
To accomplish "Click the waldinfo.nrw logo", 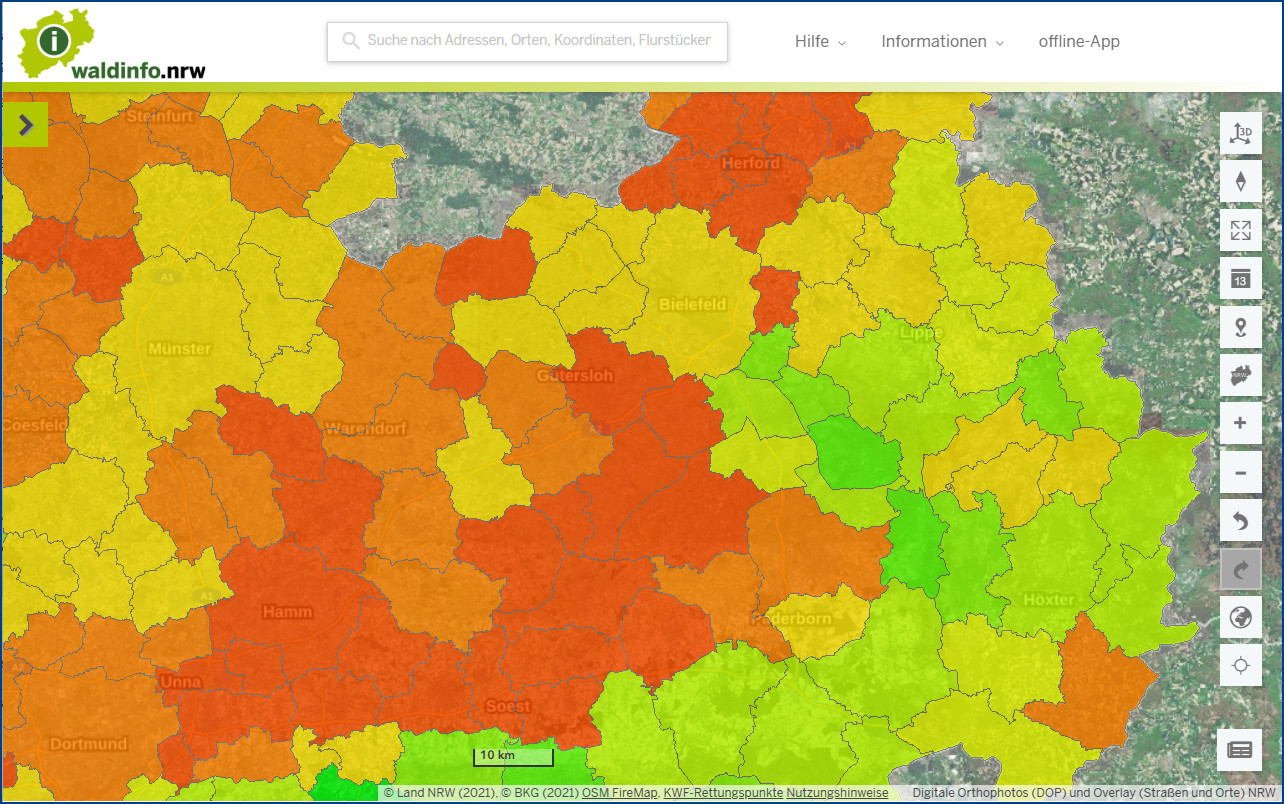I will [x=112, y=44].
